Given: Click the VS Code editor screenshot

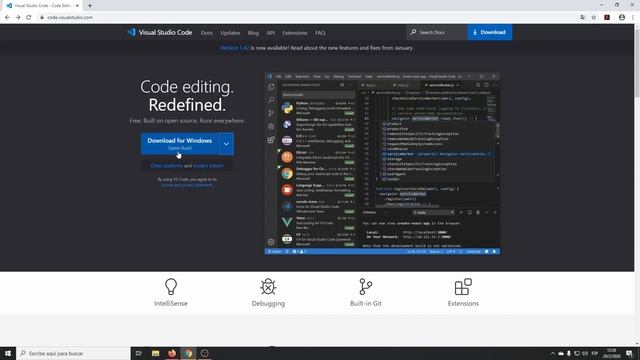Looking at the screenshot, I should [x=382, y=163].
